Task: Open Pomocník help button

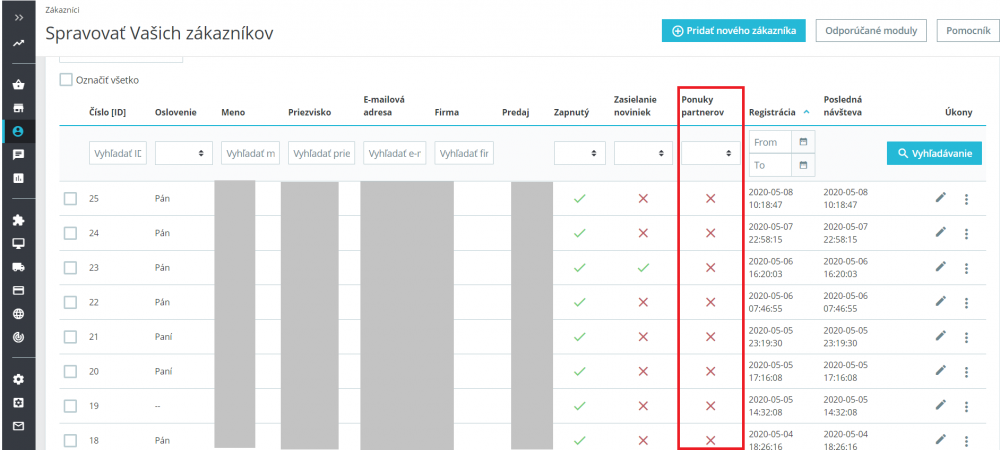Action: point(968,31)
